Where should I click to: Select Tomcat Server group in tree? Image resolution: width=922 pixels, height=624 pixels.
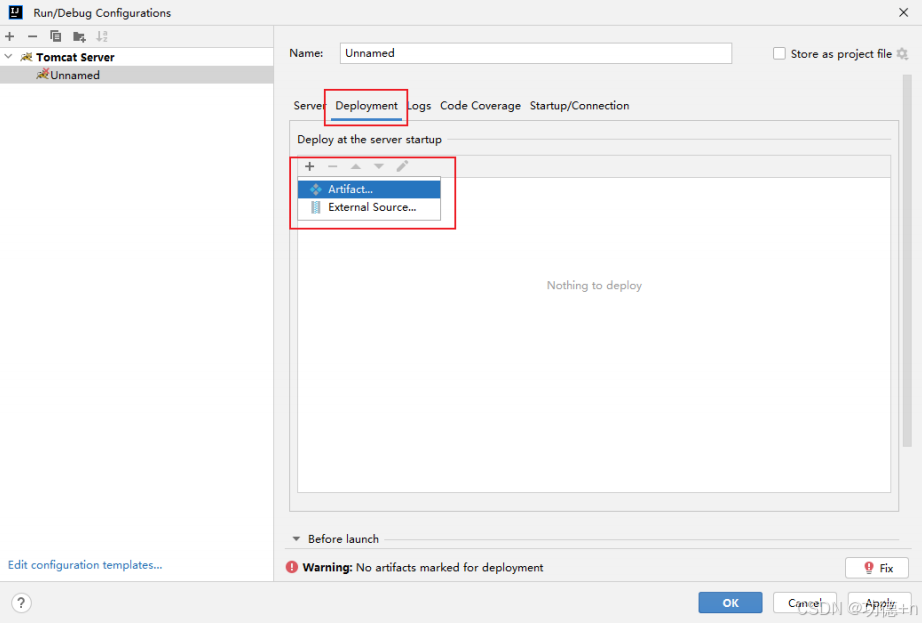point(75,57)
